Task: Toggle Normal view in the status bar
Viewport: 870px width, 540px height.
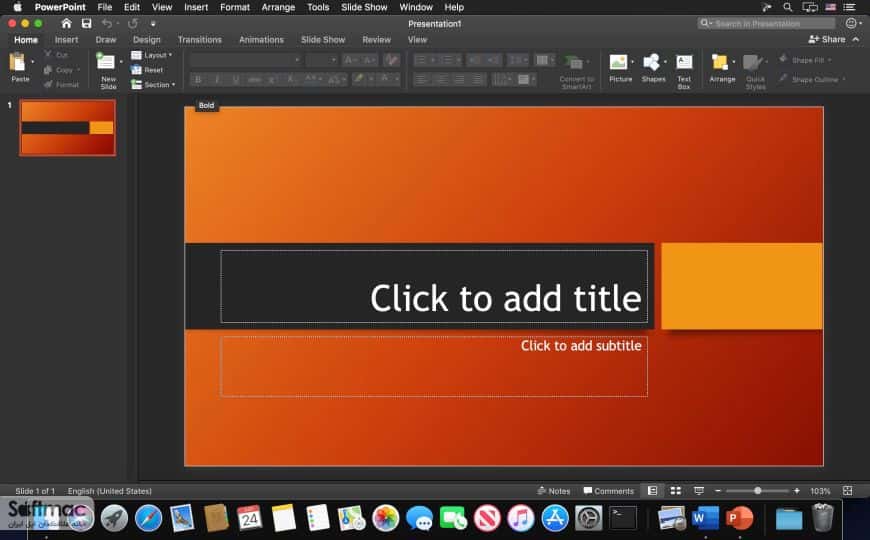Action: tap(652, 491)
